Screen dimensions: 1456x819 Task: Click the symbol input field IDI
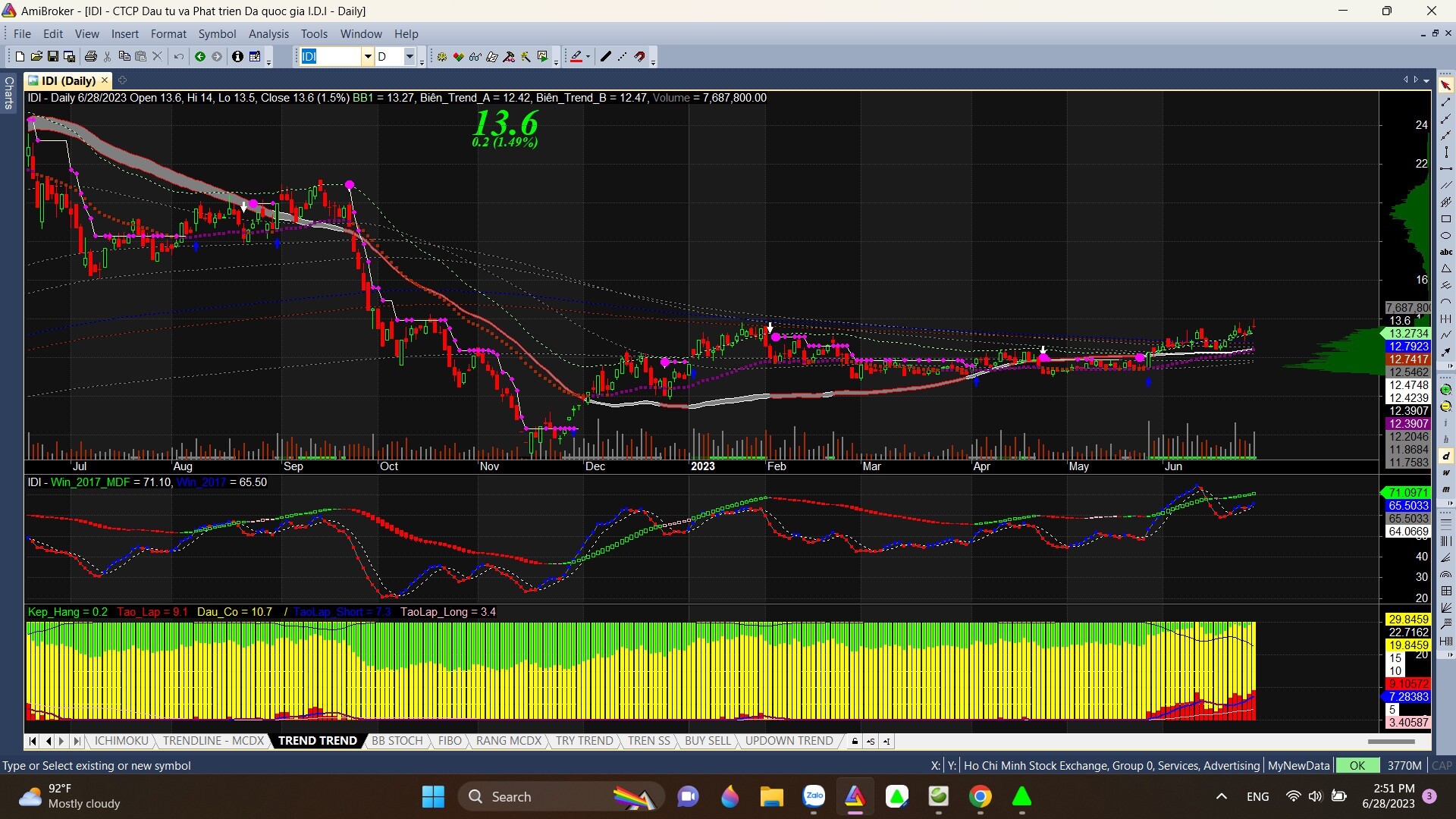(x=331, y=56)
